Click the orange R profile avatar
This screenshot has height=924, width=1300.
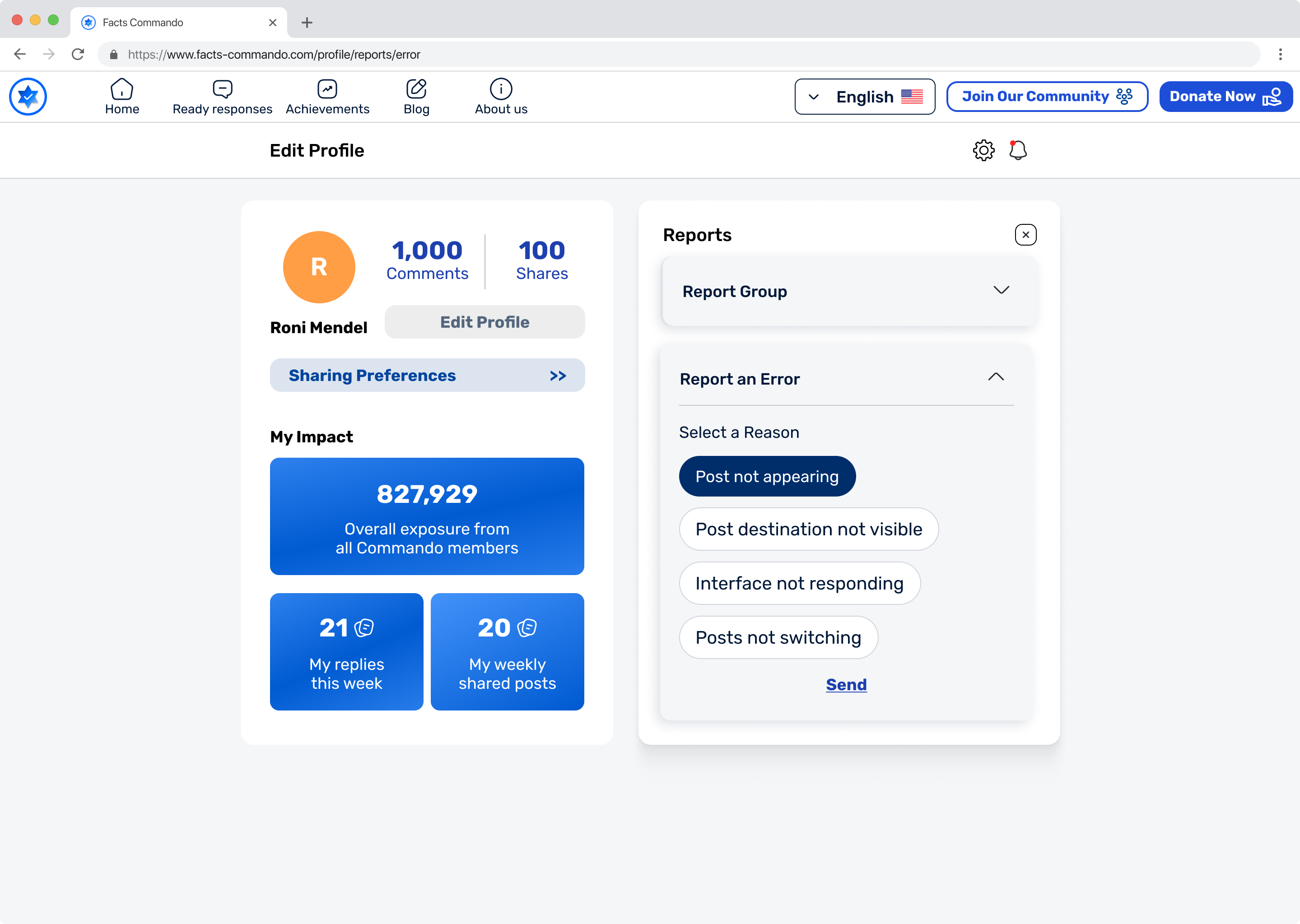pyautogui.click(x=319, y=267)
